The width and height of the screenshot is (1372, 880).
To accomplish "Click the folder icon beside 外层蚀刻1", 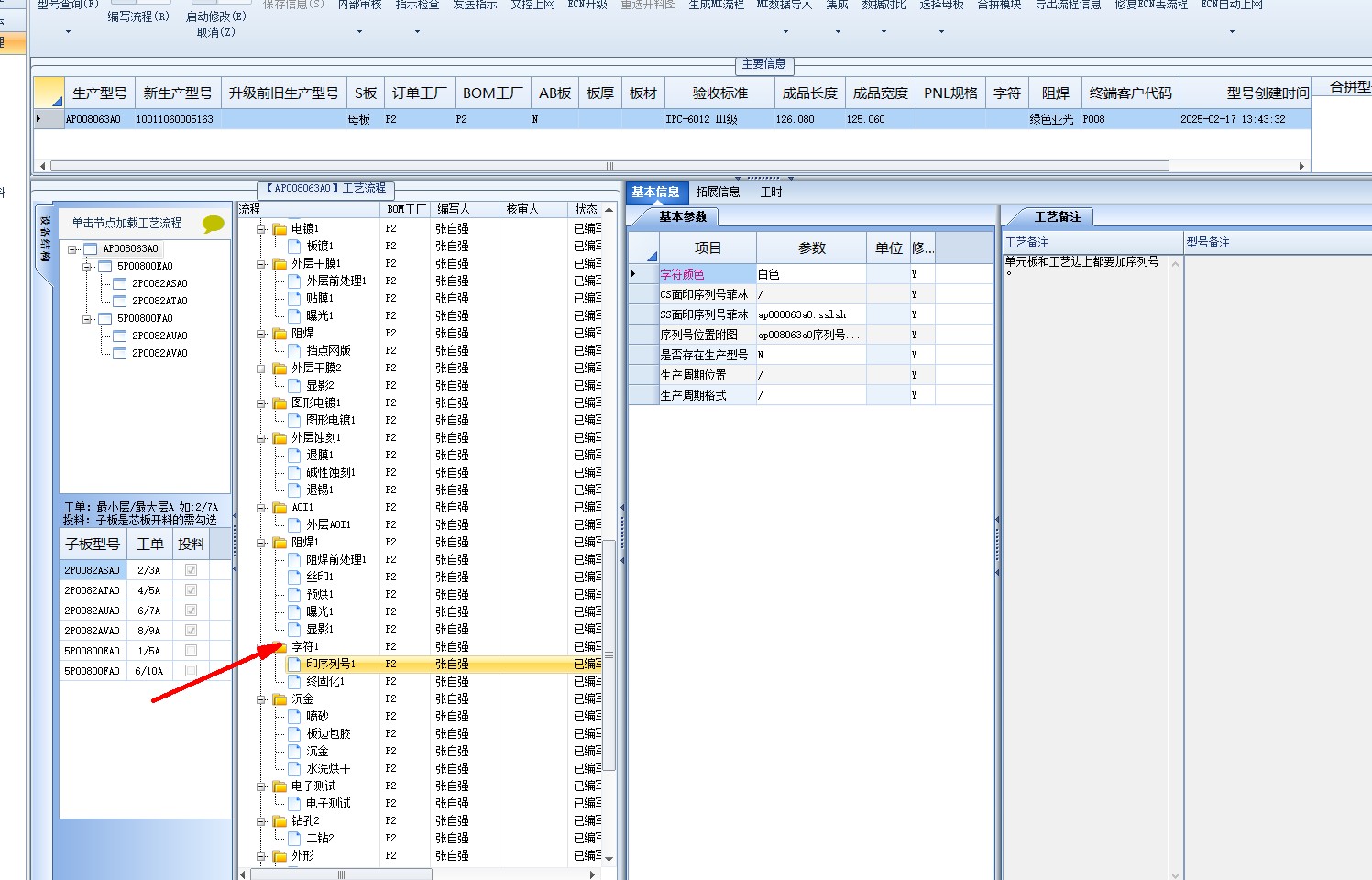I will pos(280,437).
